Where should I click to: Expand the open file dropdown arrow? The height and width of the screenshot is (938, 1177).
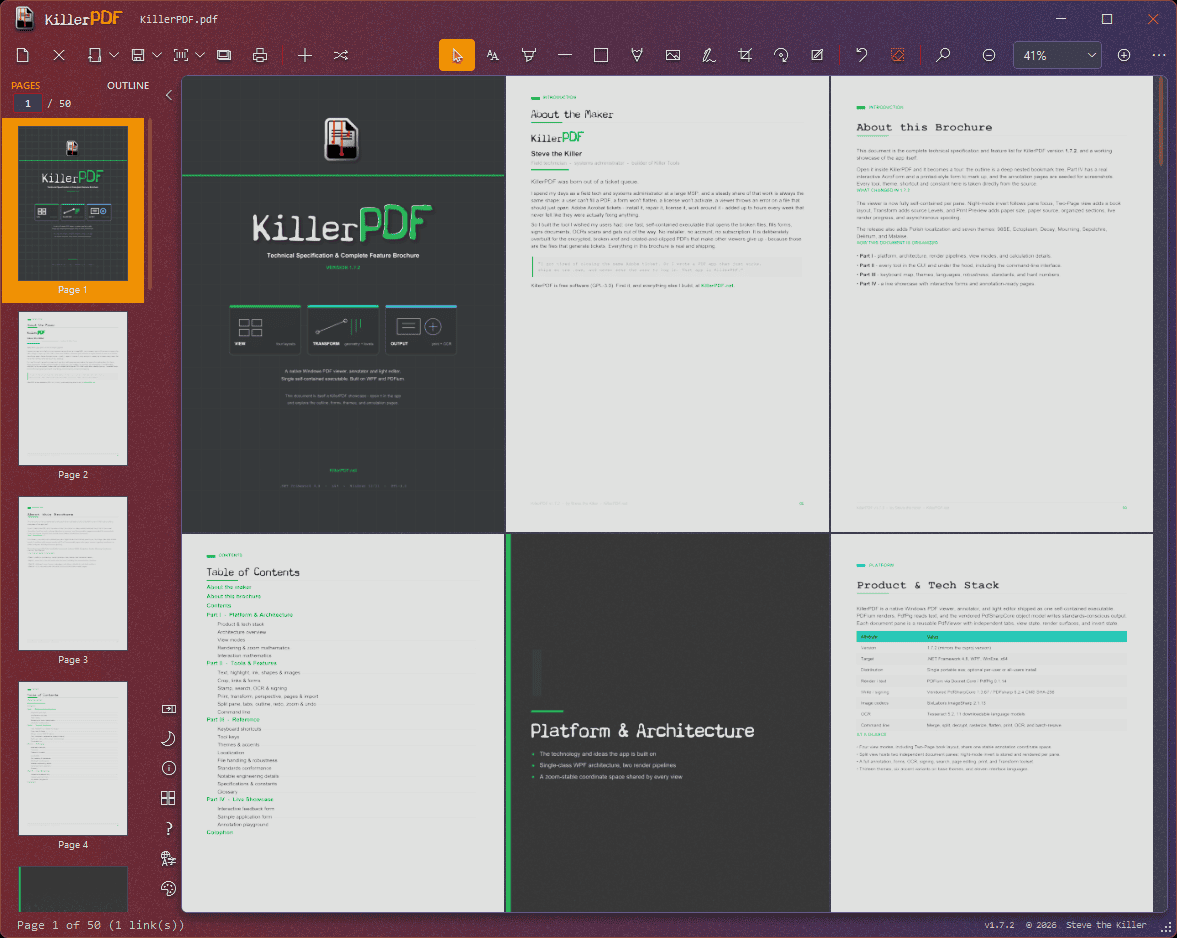pyautogui.click(x=114, y=56)
